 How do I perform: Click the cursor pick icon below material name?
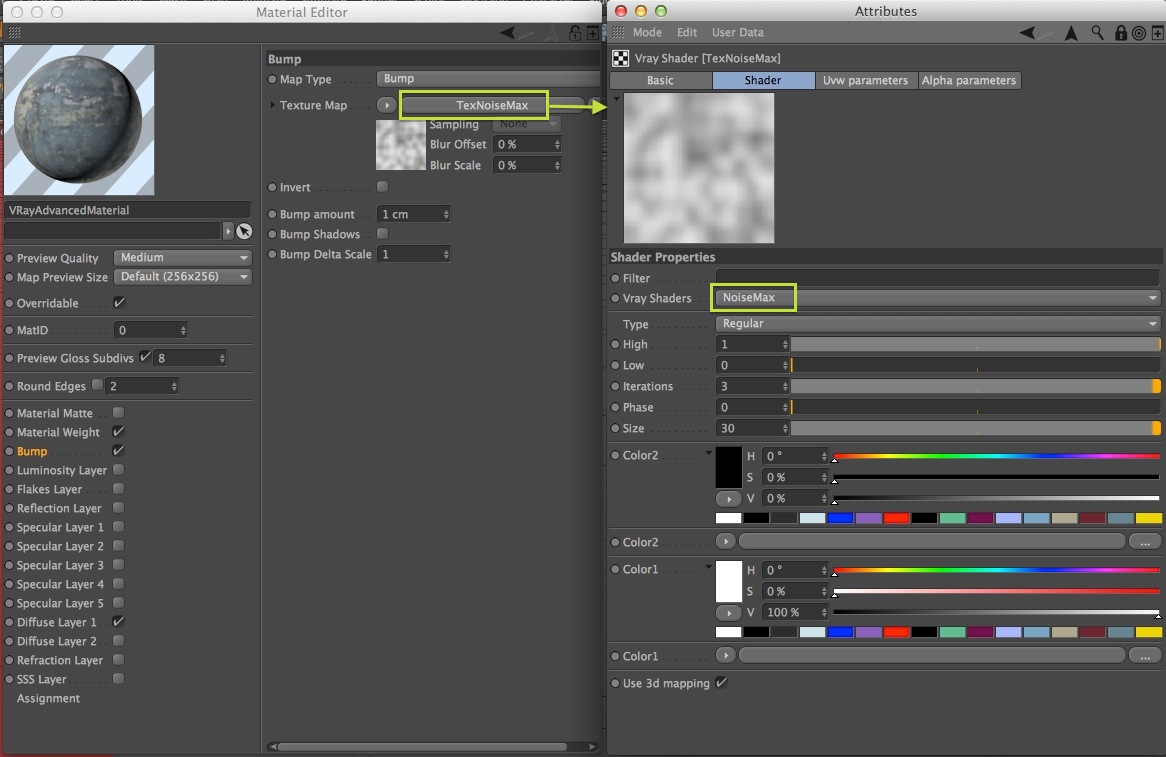[x=244, y=231]
